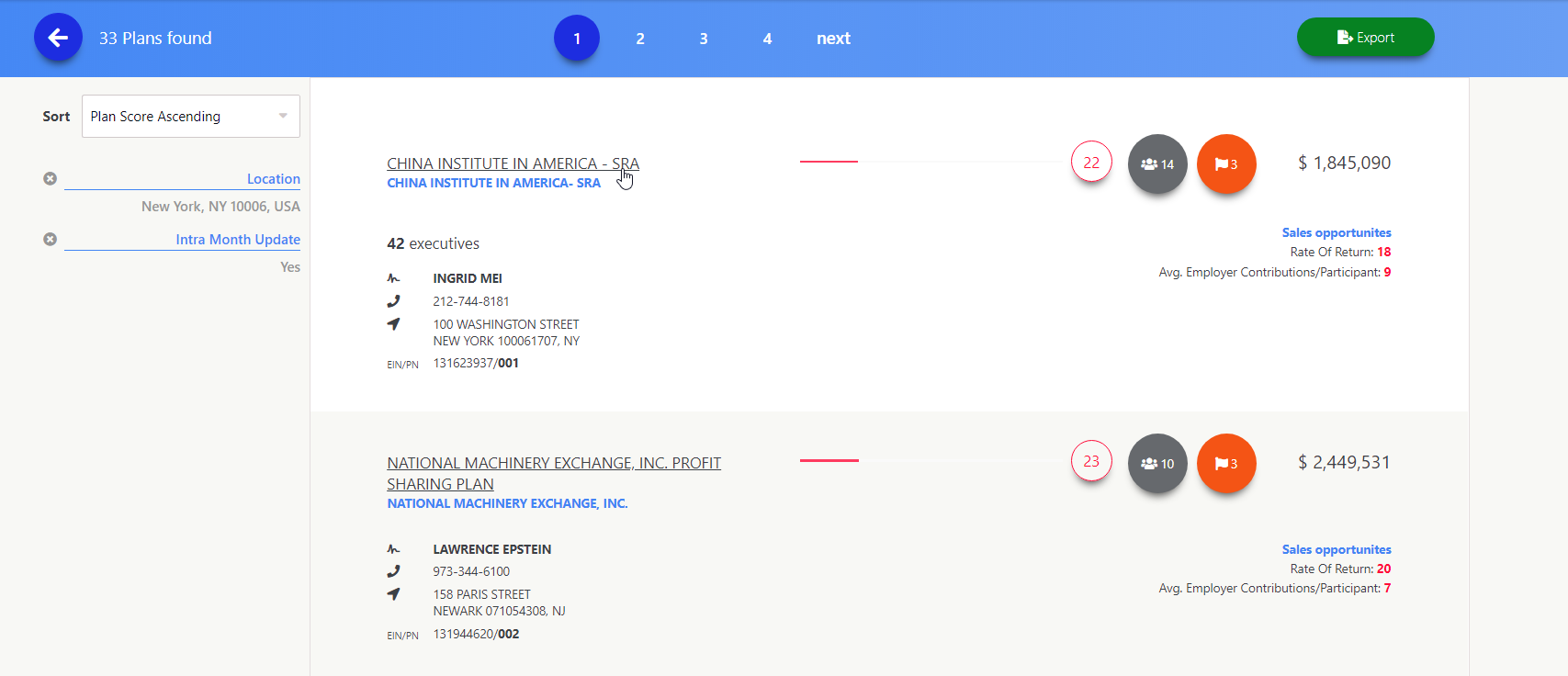
Task: Click the blue back arrow button
Action: tap(58, 38)
